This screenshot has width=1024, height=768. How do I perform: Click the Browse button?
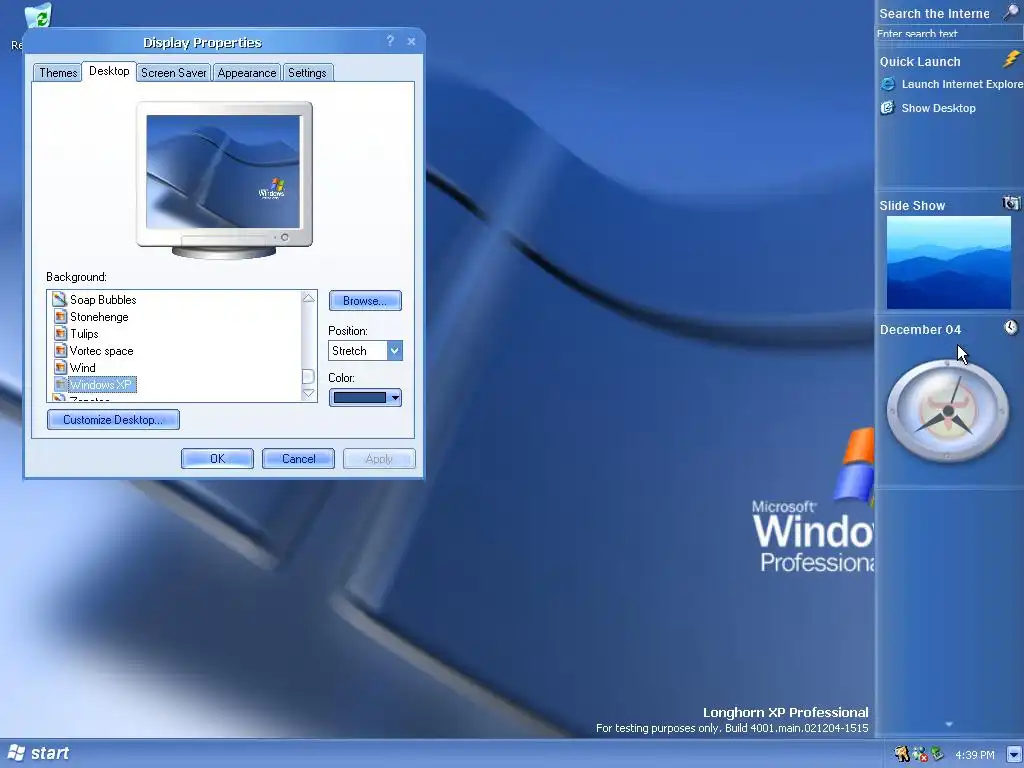pyautogui.click(x=365, y=301)
